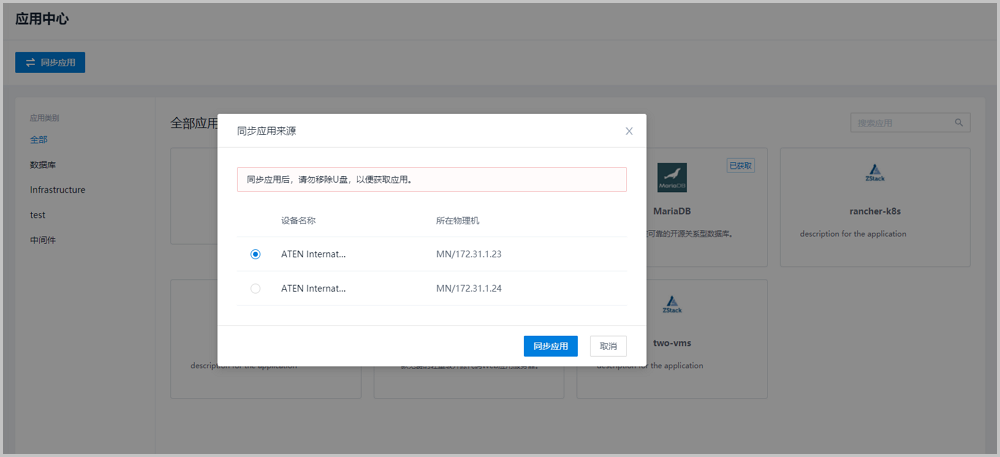
Task: Close the 同步应用来源 dialog with X
Action: [629, 131]
